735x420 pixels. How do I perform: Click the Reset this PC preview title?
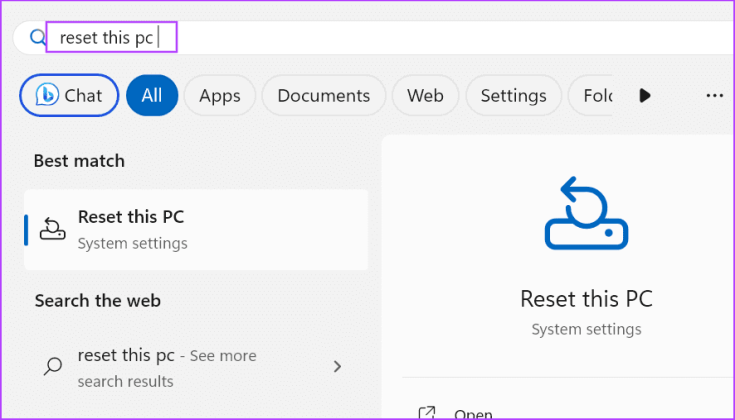click(585, 299)
